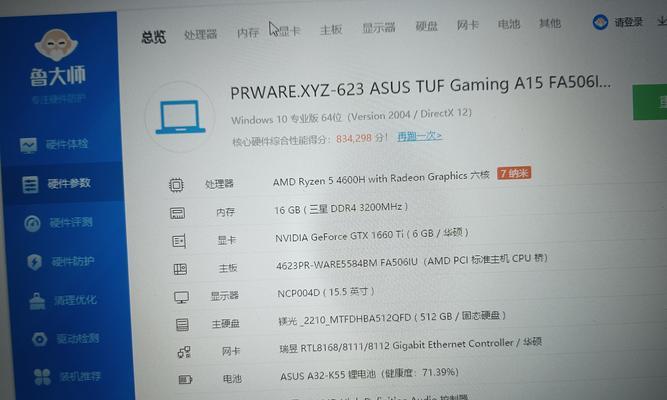The width and height of the screenshot is (667, 400).
Task: Click the 硬件评测 gauge icon
Action: tap(32, 223)
